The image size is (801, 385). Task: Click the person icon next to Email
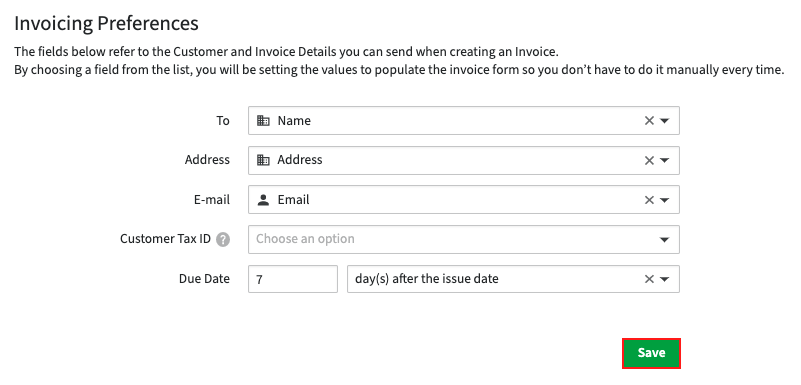(263, 200)
